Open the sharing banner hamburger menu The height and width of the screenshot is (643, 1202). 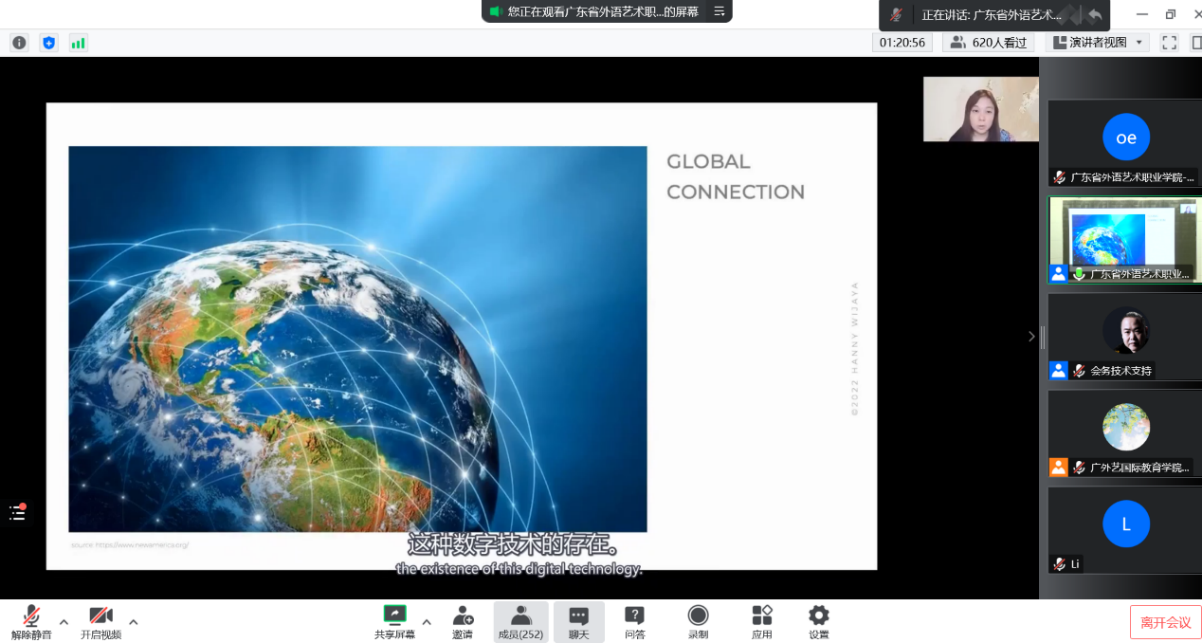[x=718, y=12]
